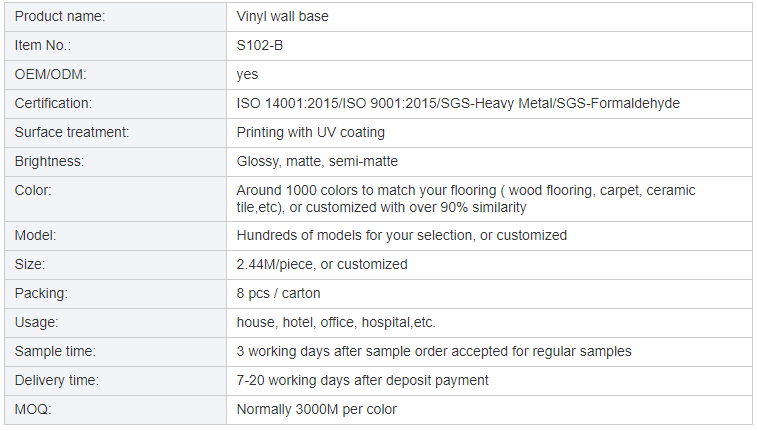Click '7-20 working days after deposit payment'
This screenshot has height=431, width=757.
(x=362, y=380)
